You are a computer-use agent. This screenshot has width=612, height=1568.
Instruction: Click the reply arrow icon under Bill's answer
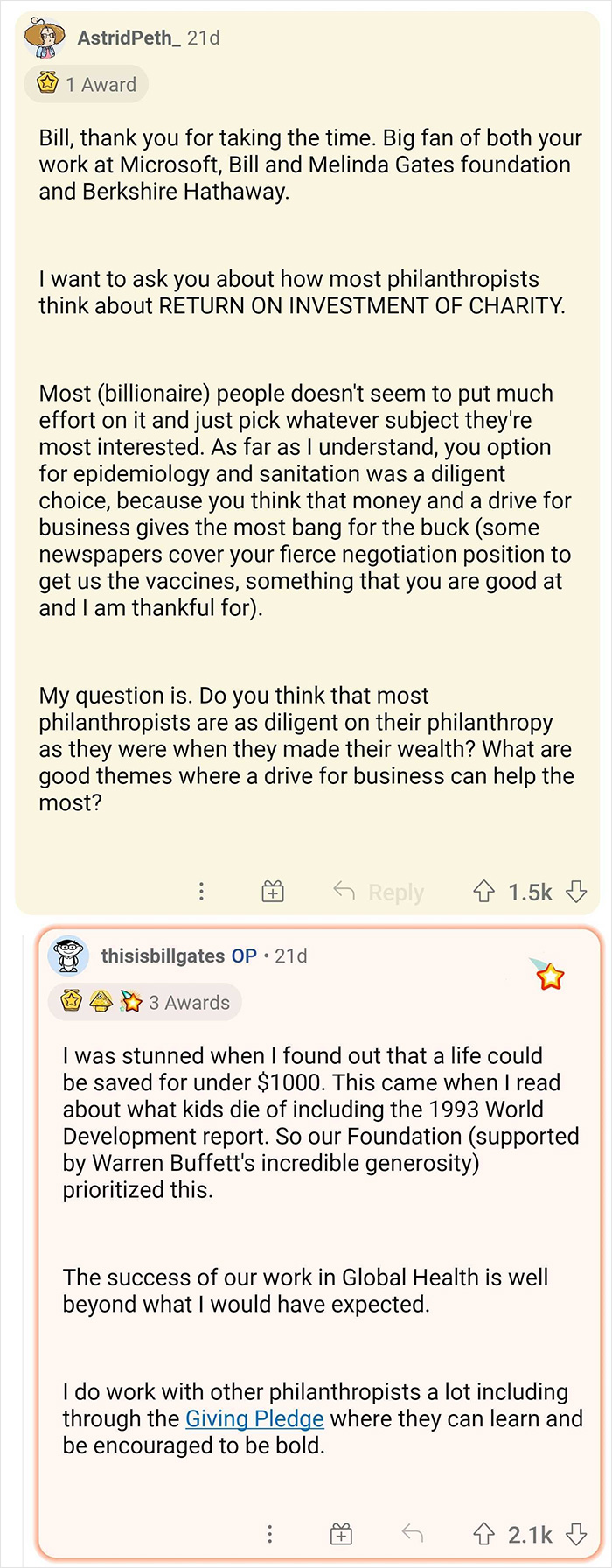[411, 1527]
